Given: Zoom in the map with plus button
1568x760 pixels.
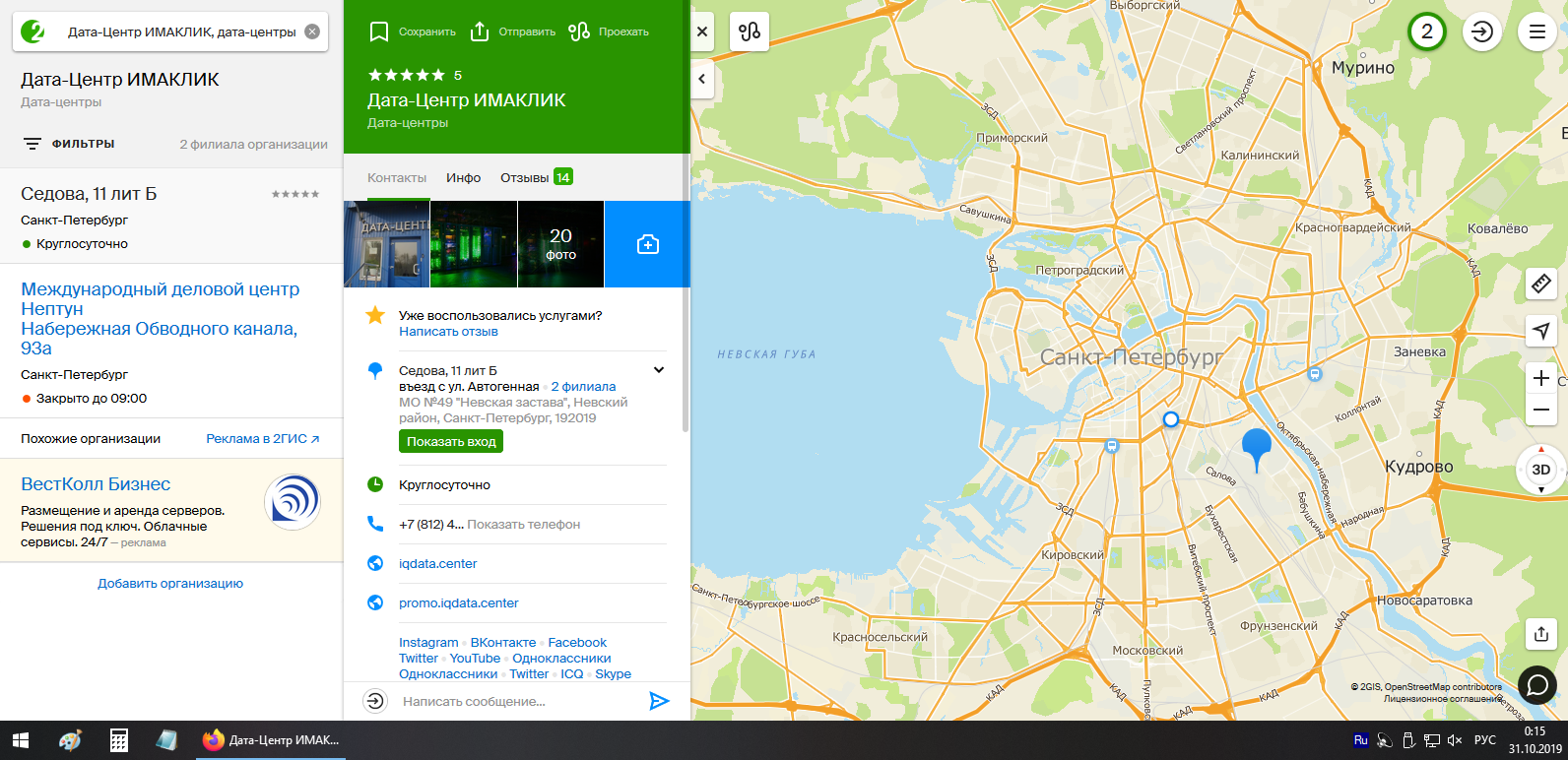Looking at the screenshot, I should point(1540,378).
